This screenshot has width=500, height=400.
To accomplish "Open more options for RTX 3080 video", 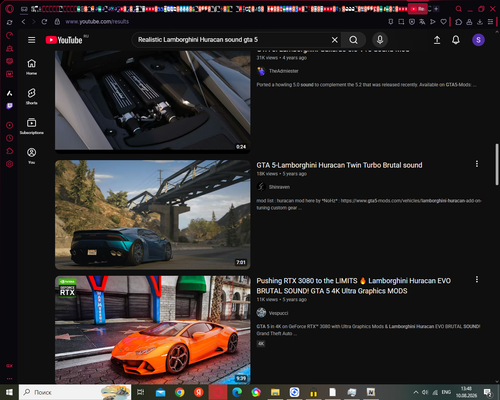I will 477,279.
